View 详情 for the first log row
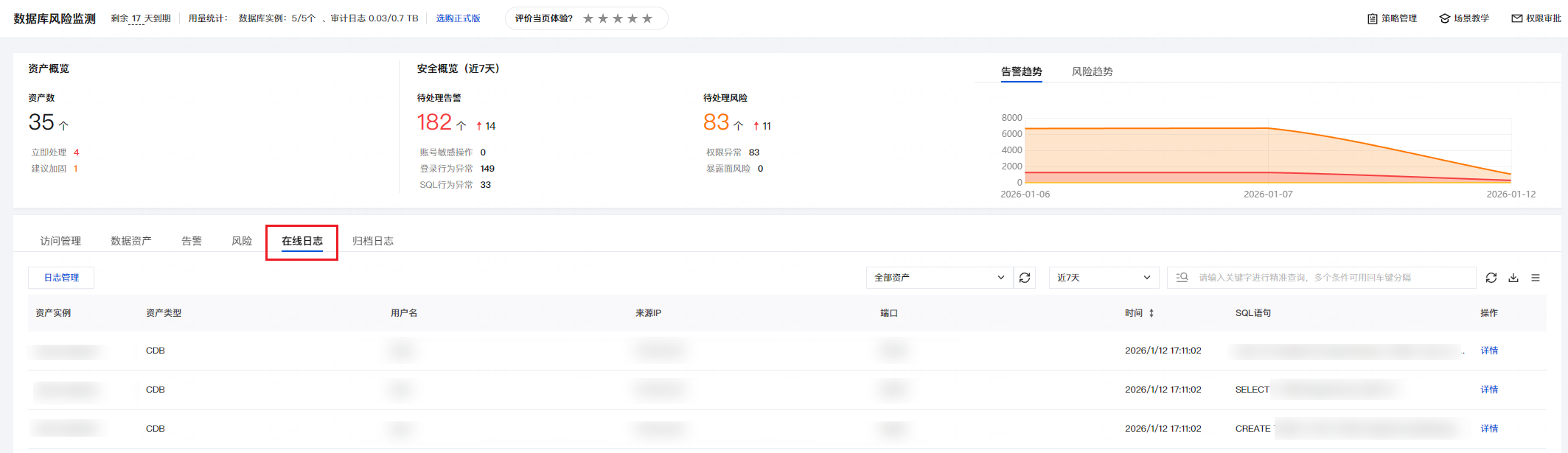 pos(1489,351)
